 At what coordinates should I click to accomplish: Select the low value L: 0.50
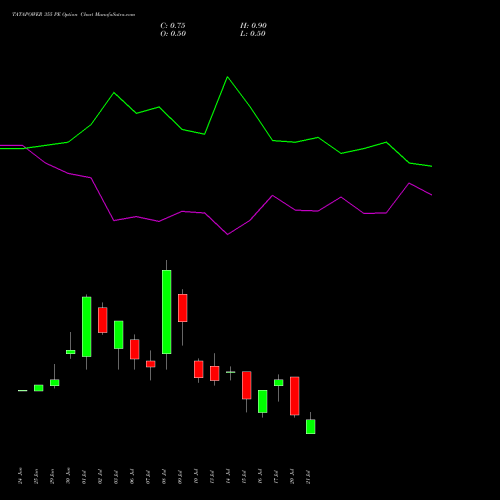click(253, 34)
